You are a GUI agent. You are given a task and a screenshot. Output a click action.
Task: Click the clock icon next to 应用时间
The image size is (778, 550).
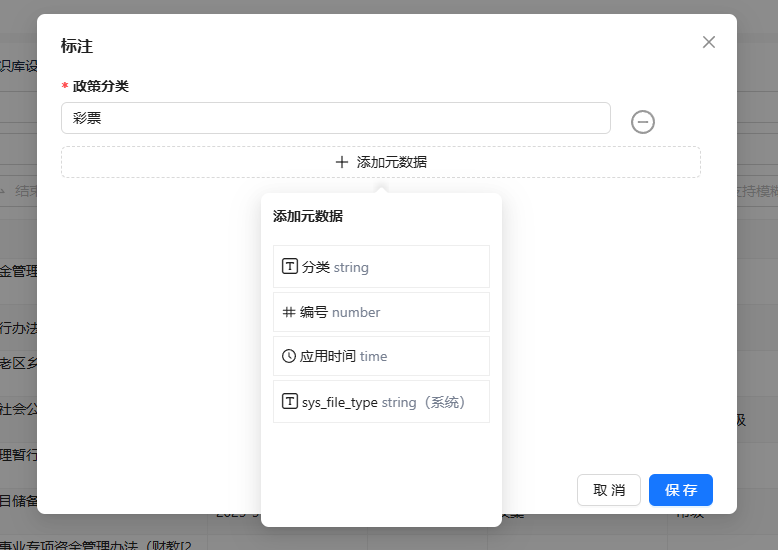[x=289, y=356]
